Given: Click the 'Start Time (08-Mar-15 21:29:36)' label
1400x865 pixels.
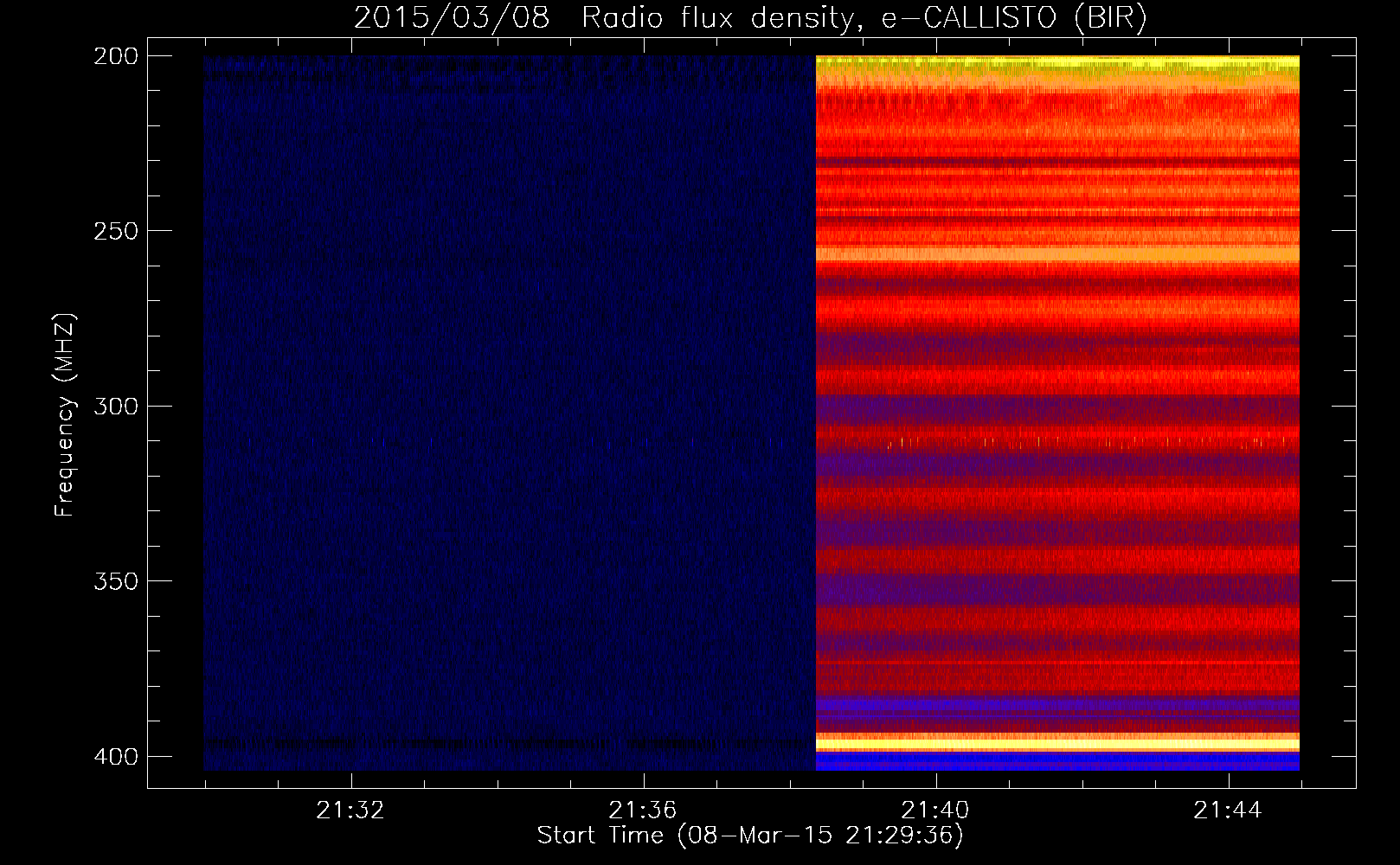Looking at the screenshot, I should (x=750, y=836).
